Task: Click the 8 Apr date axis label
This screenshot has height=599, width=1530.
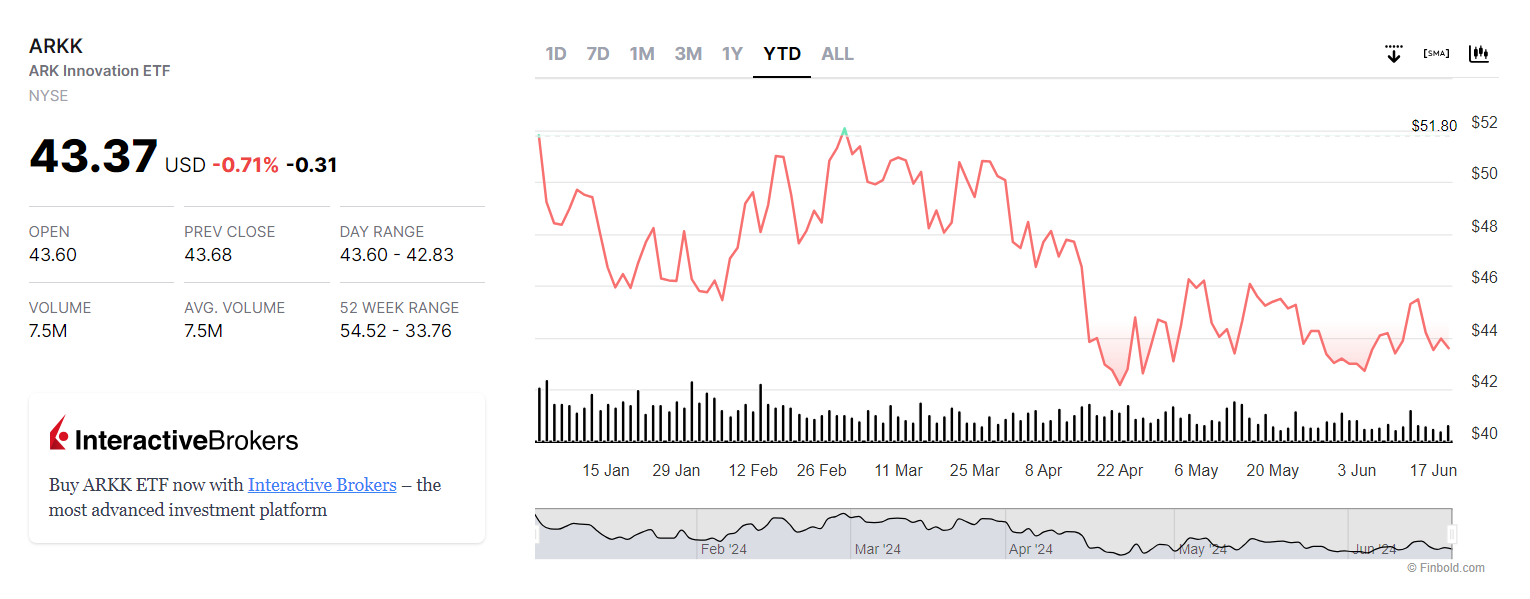Action: click(1044, 470)
